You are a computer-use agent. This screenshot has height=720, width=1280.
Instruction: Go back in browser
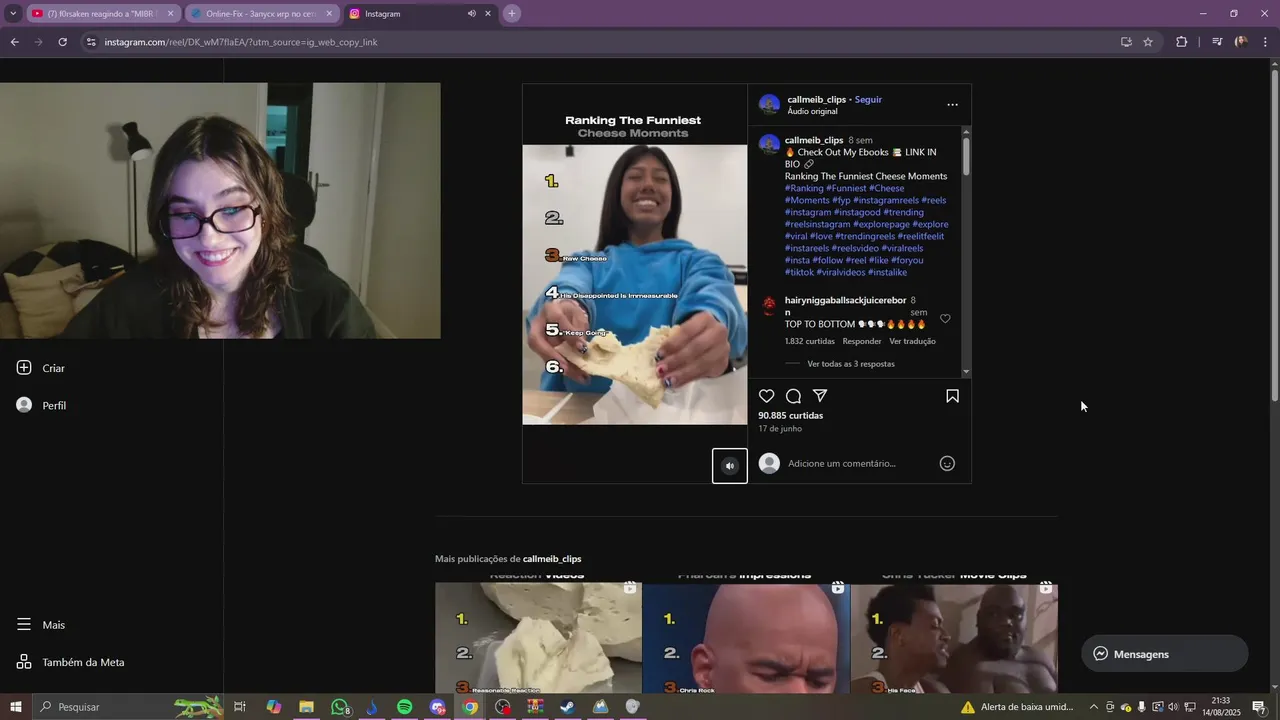point(14,42)
